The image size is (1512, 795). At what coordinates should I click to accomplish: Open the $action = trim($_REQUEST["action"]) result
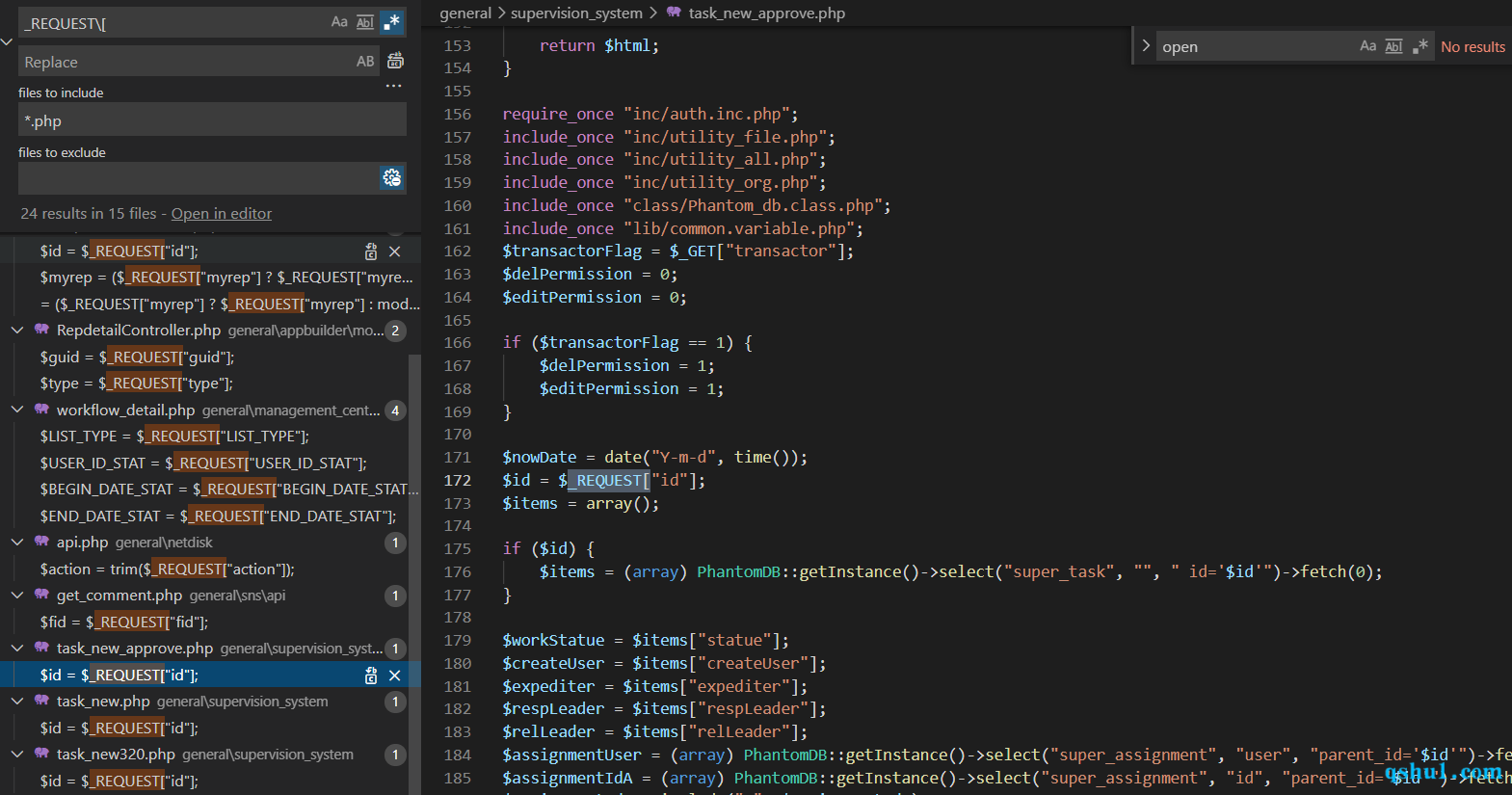pos(168,570)
